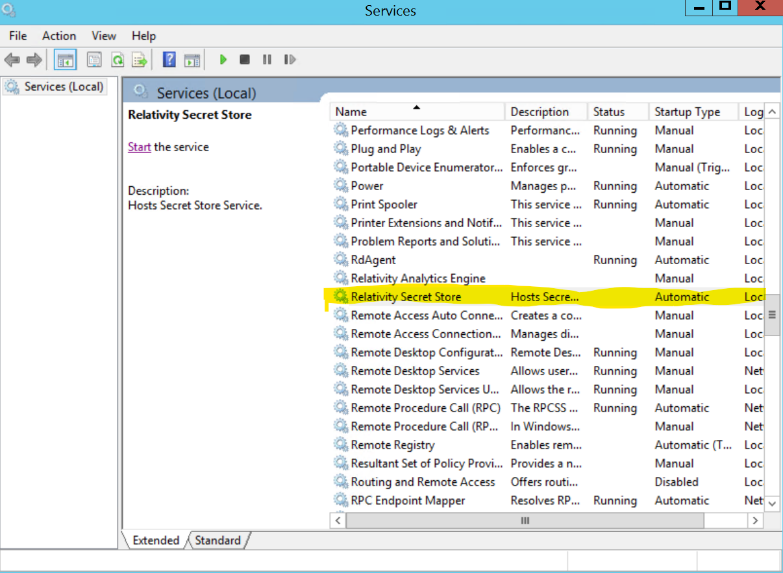
Task: Click gear icon of Remote Desktop Services
Action: [x=341, y=371]
